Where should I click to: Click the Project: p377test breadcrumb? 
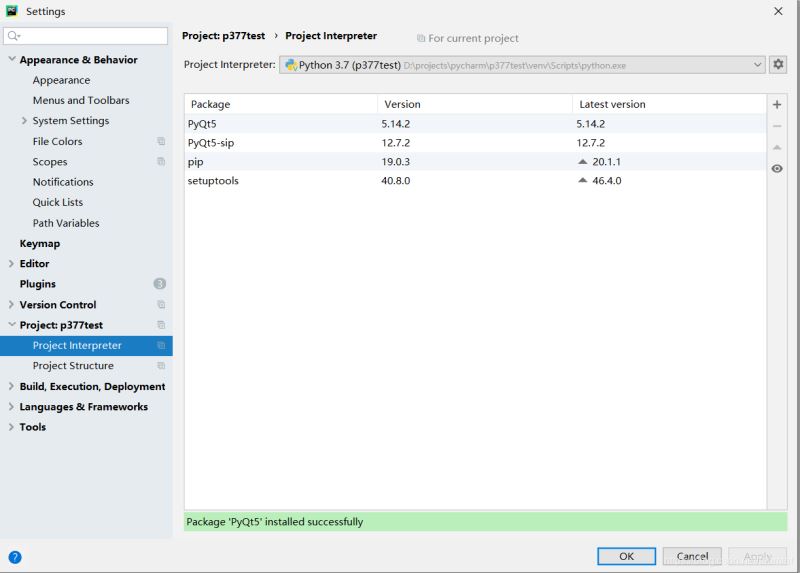(x=223, y=36)
